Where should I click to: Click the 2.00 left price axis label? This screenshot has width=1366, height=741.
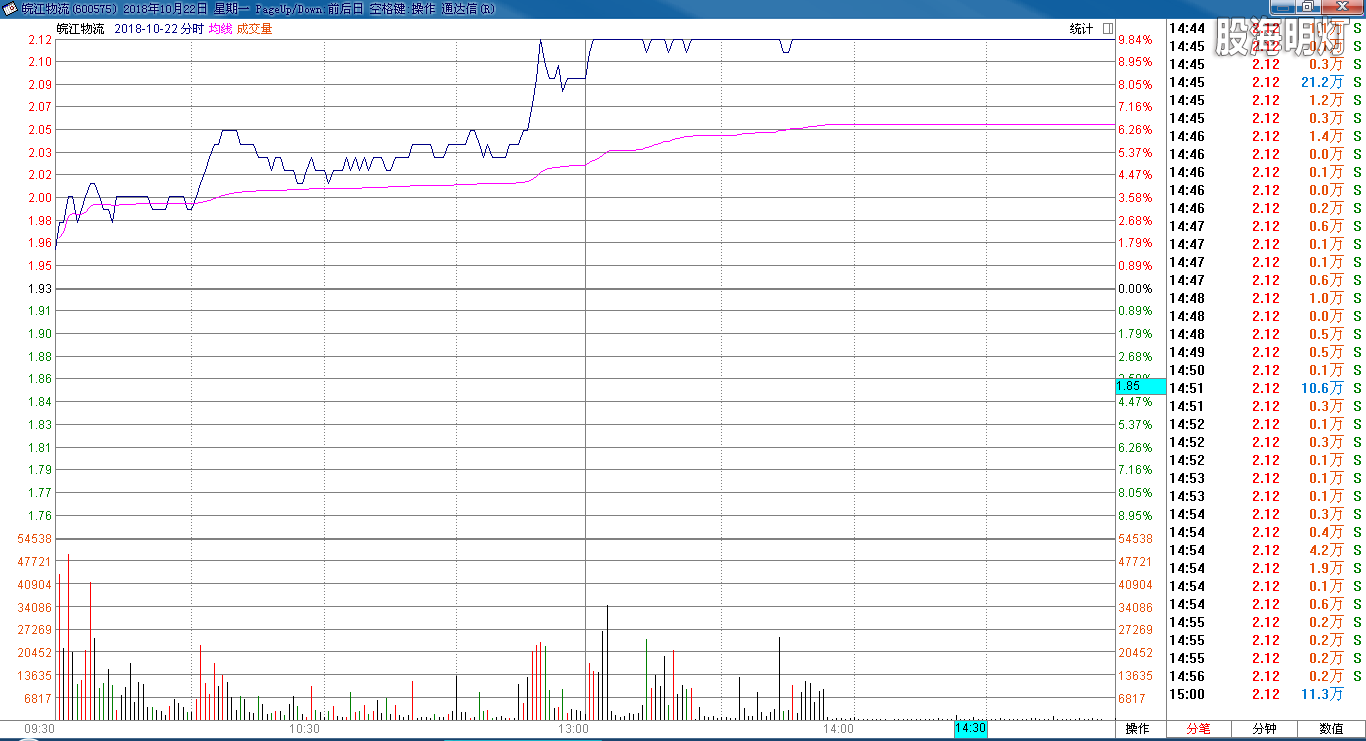[x=40, y=198]
